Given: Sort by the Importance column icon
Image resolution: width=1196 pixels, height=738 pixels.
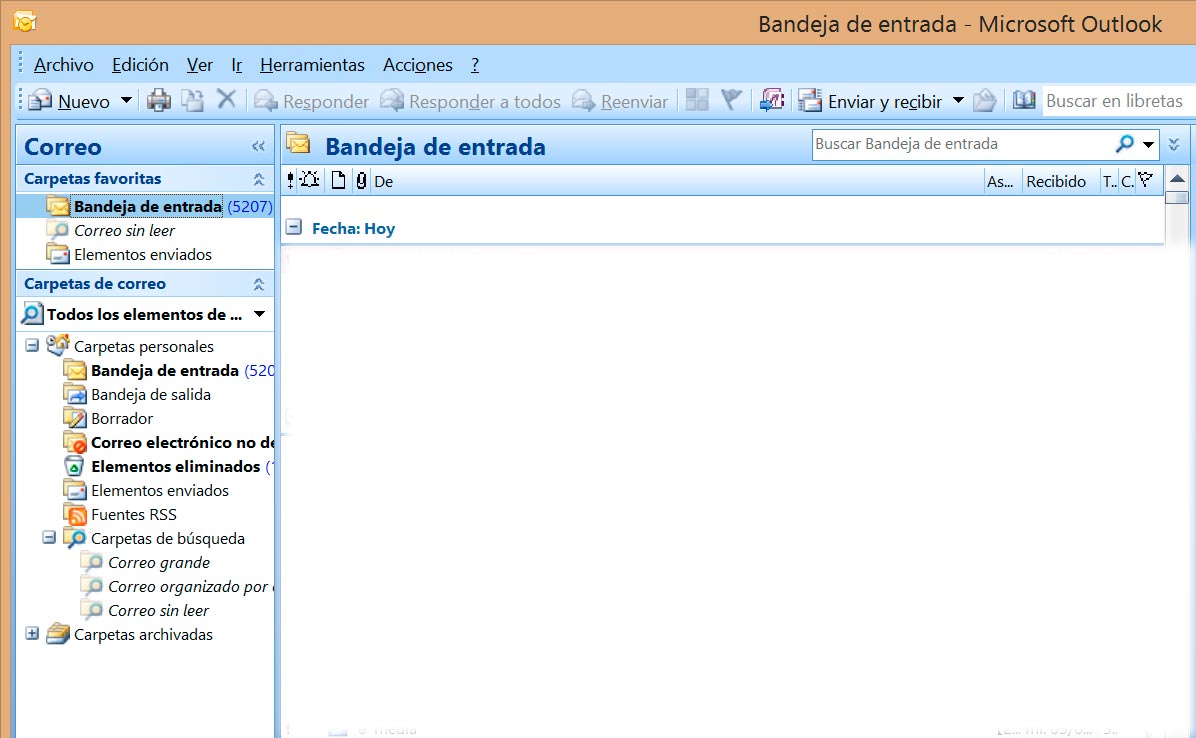Looking at the screenshot, I should tap(291, 181).
